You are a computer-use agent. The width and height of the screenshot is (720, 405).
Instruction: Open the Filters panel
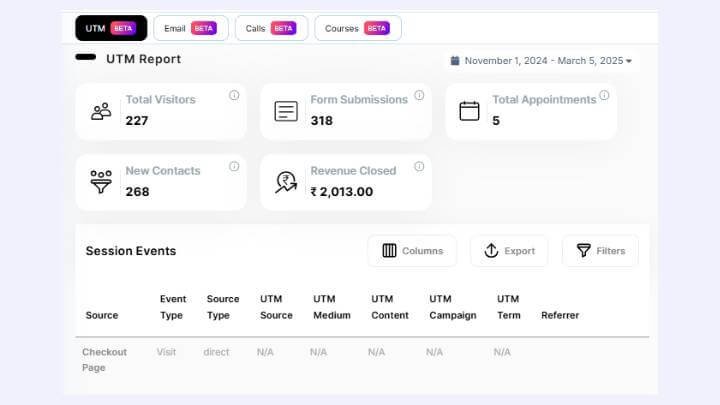point(600,251)
